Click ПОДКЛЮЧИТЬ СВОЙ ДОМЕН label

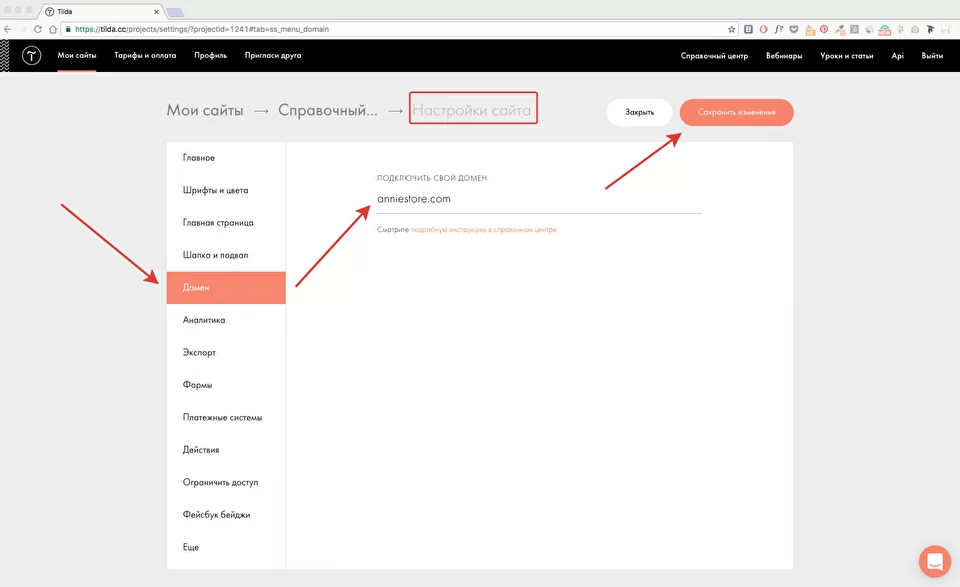point(432,178)
